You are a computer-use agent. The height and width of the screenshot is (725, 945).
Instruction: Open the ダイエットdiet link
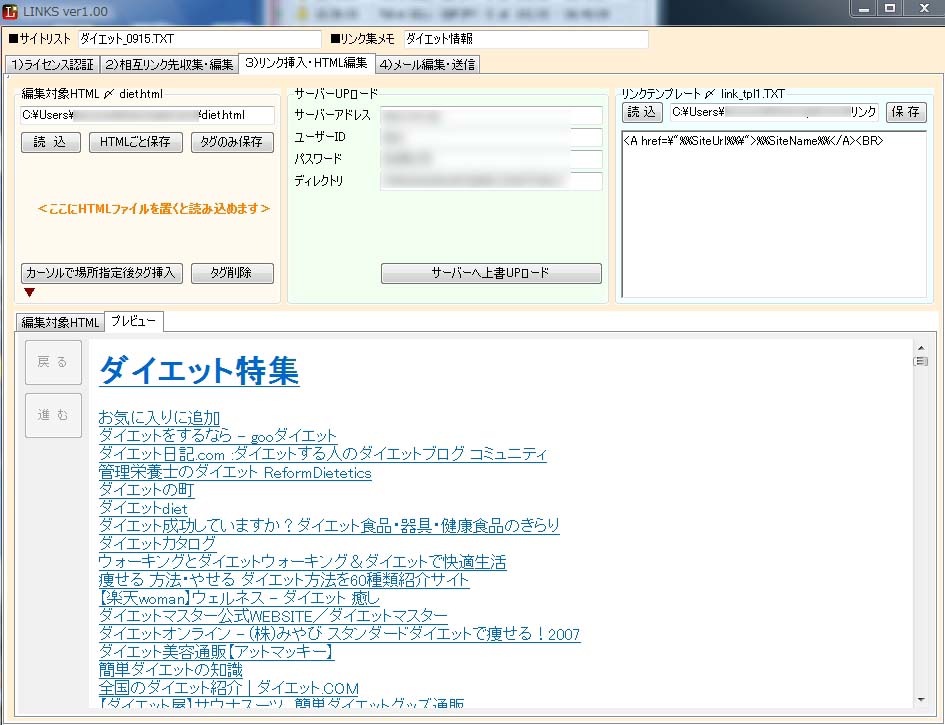tap(143, 507)
